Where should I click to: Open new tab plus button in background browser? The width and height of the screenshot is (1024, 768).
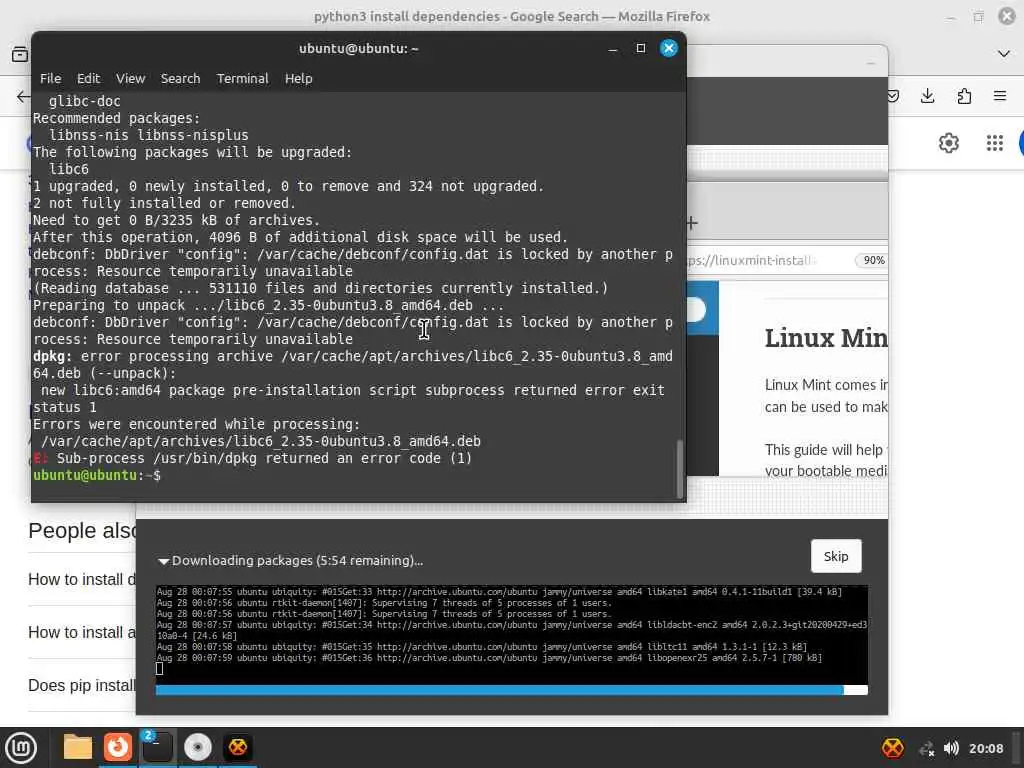tap(692, 223)
